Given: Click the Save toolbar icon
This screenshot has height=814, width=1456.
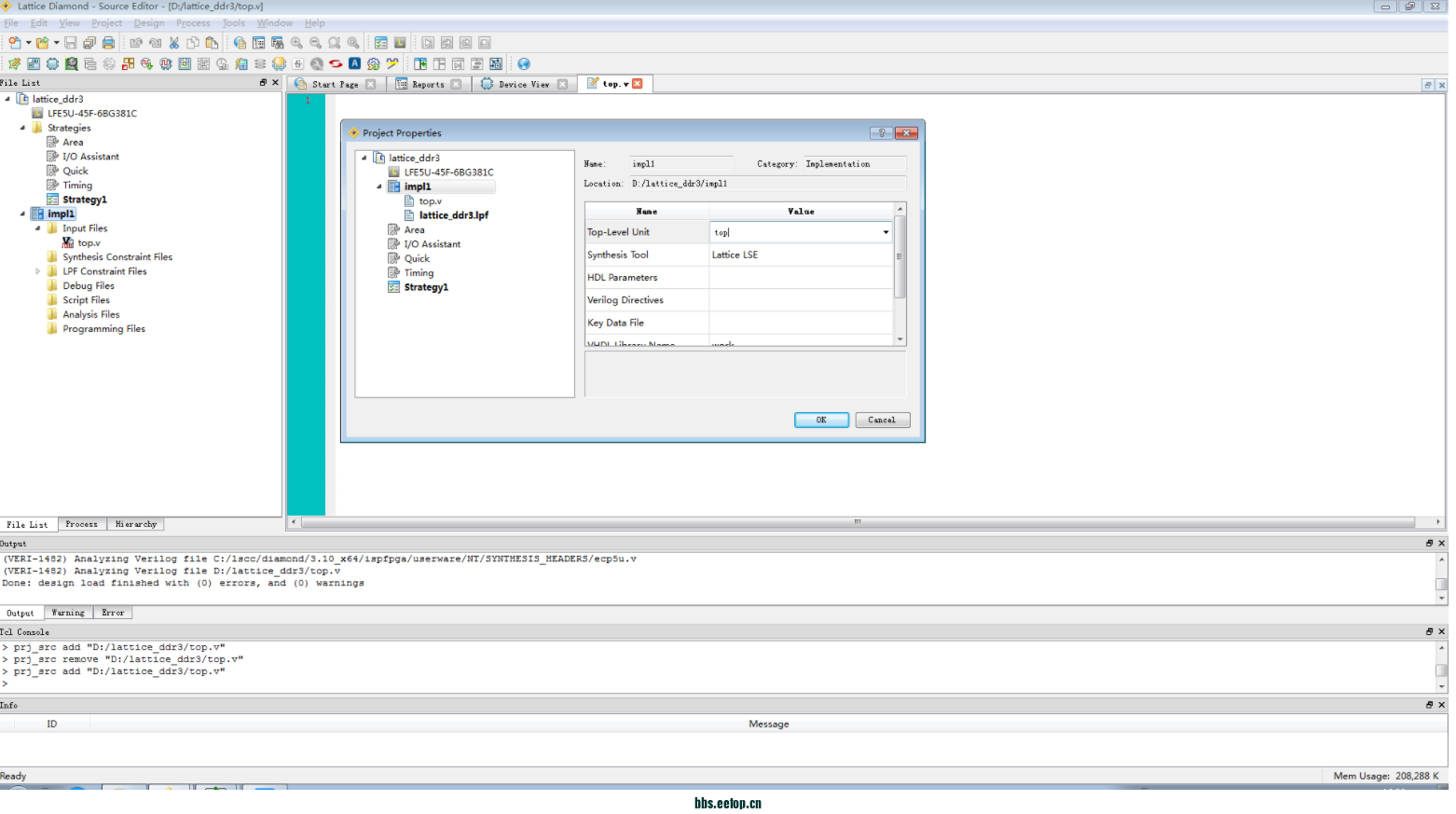Looking at the screenshot, I should coord(70,43).
